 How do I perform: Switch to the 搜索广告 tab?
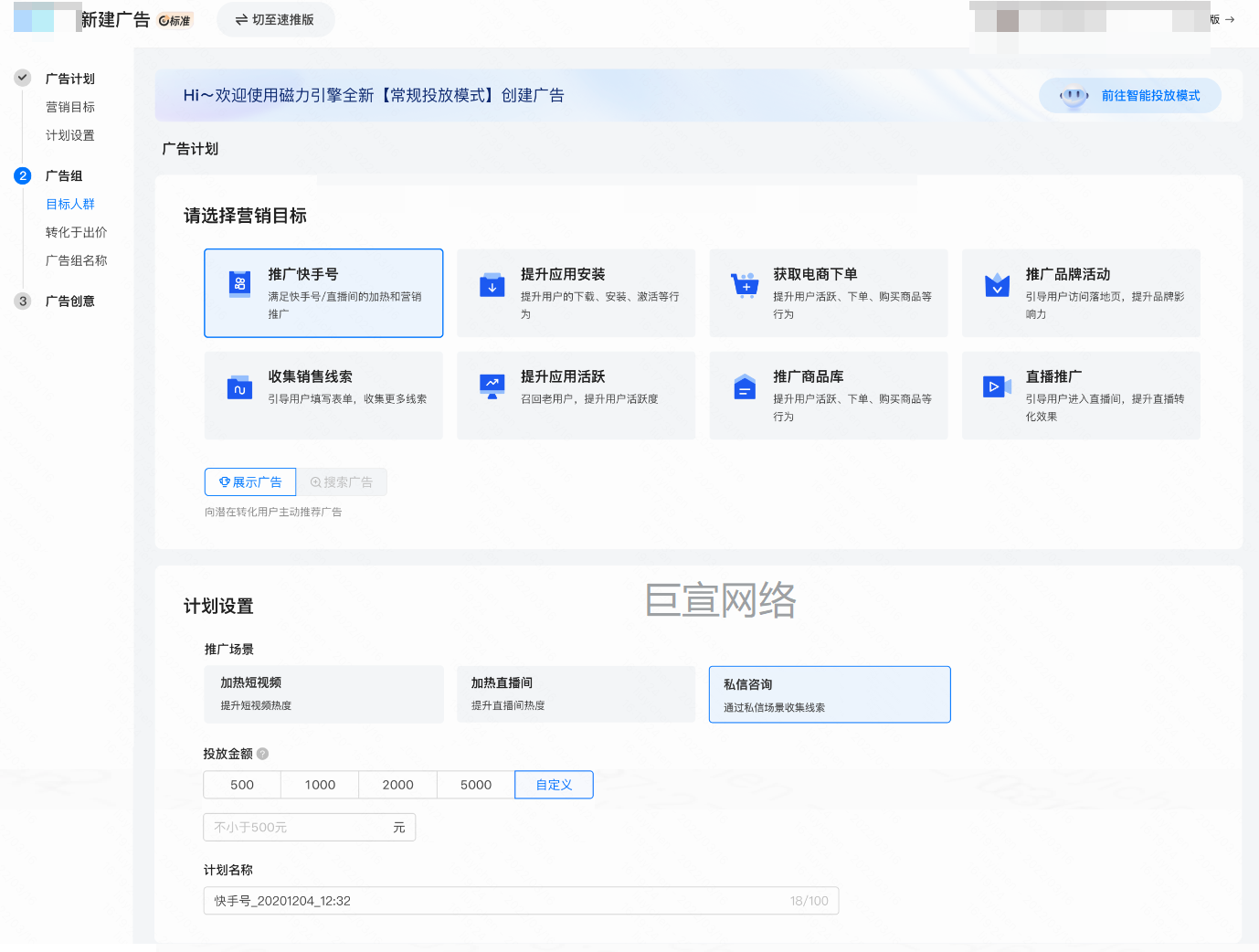[x=342, y=482]
